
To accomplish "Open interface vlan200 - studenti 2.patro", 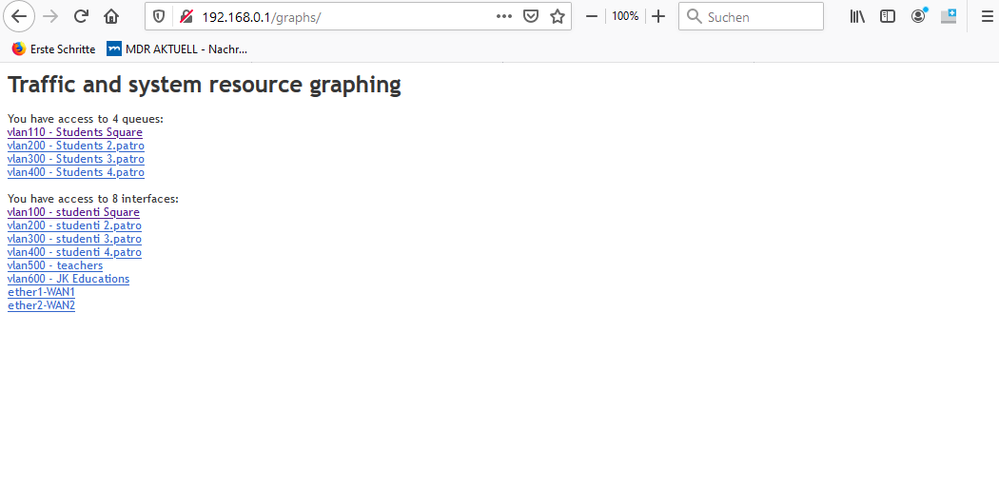I will [75, 225].
